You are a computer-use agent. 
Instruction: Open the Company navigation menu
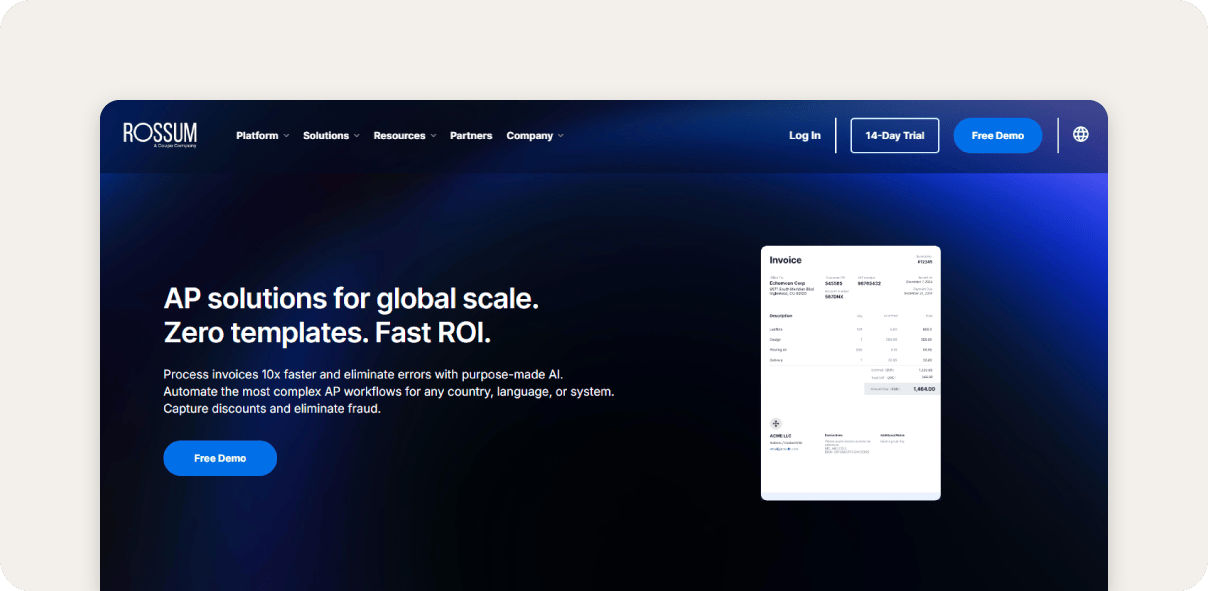click(529, 135)
